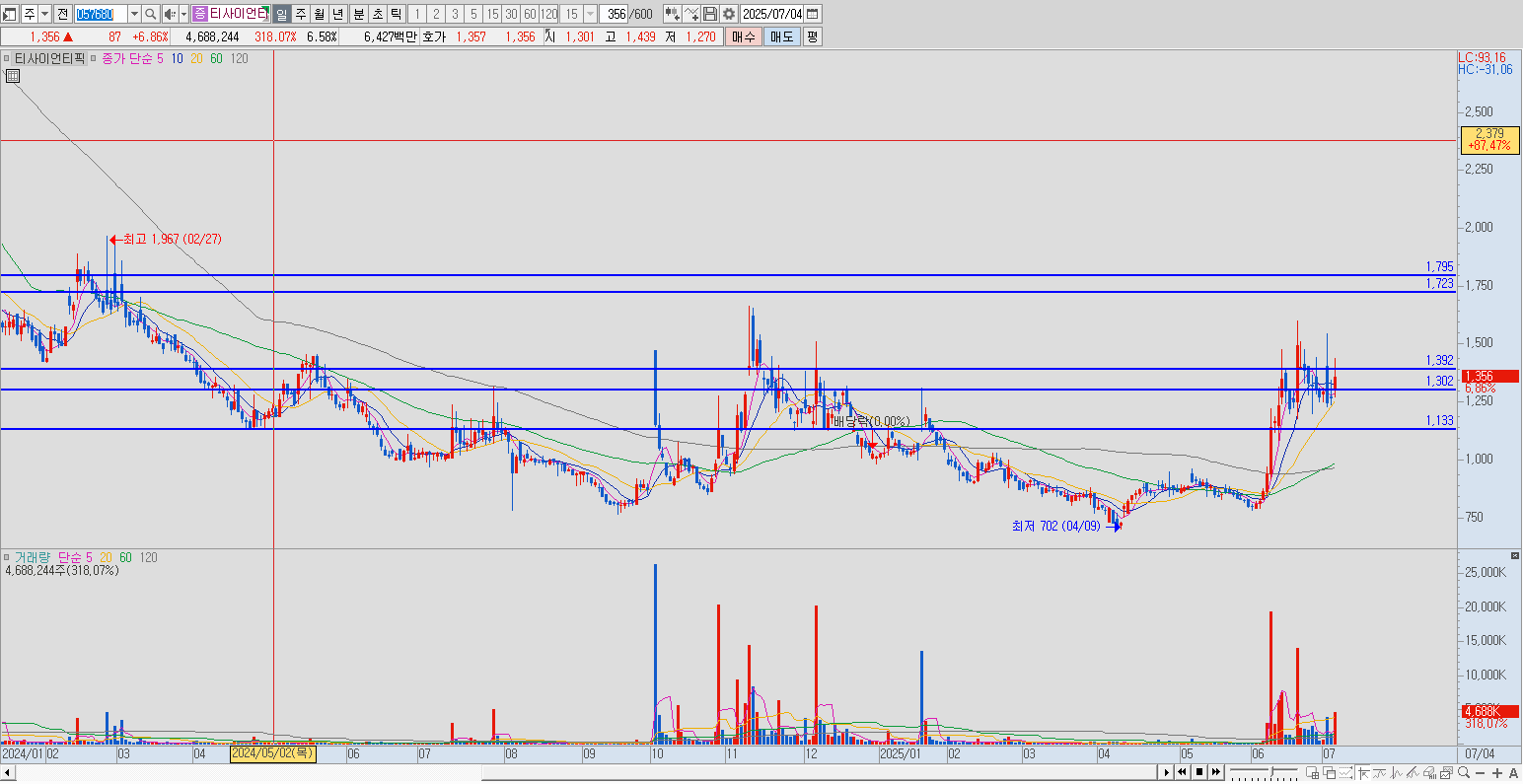Click the small square before 티사이언티픽 legend

tap(6, 59)
